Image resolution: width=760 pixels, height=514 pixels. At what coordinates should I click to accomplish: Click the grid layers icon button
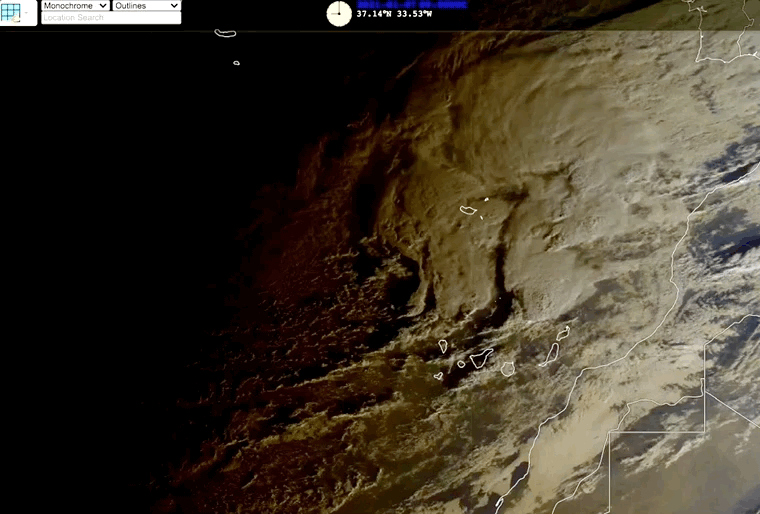(x=11, y=13)
